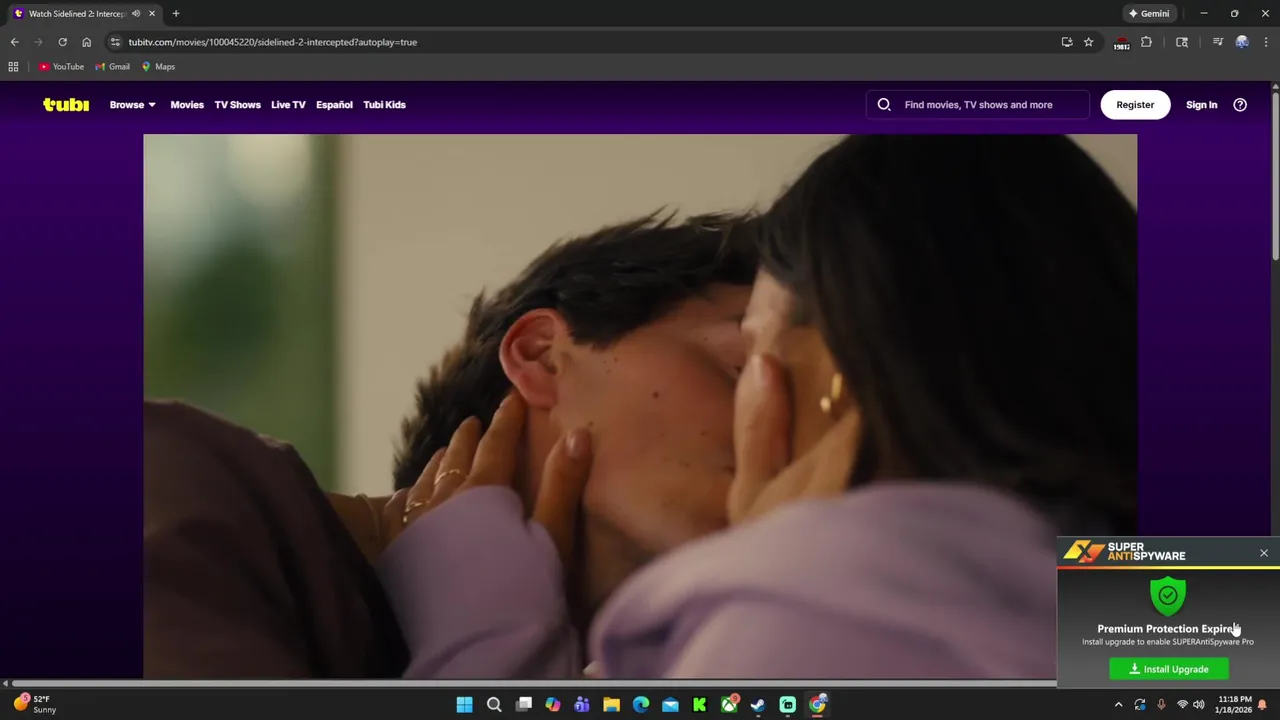Click the tubitv.com address bar URL
This screenshot has height=720, width=1280.
(x=273, y=42)
